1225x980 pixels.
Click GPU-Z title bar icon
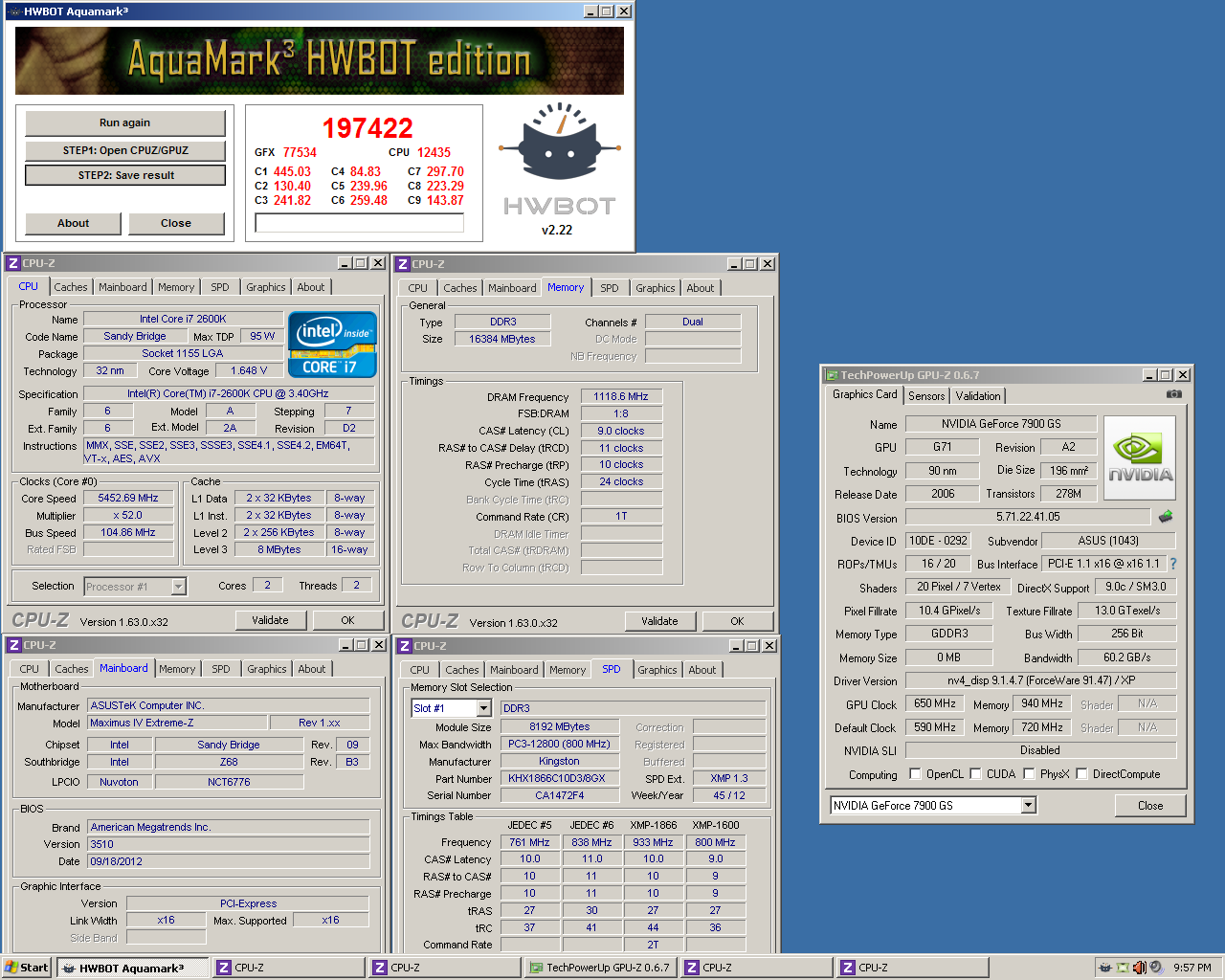[831, 375]
